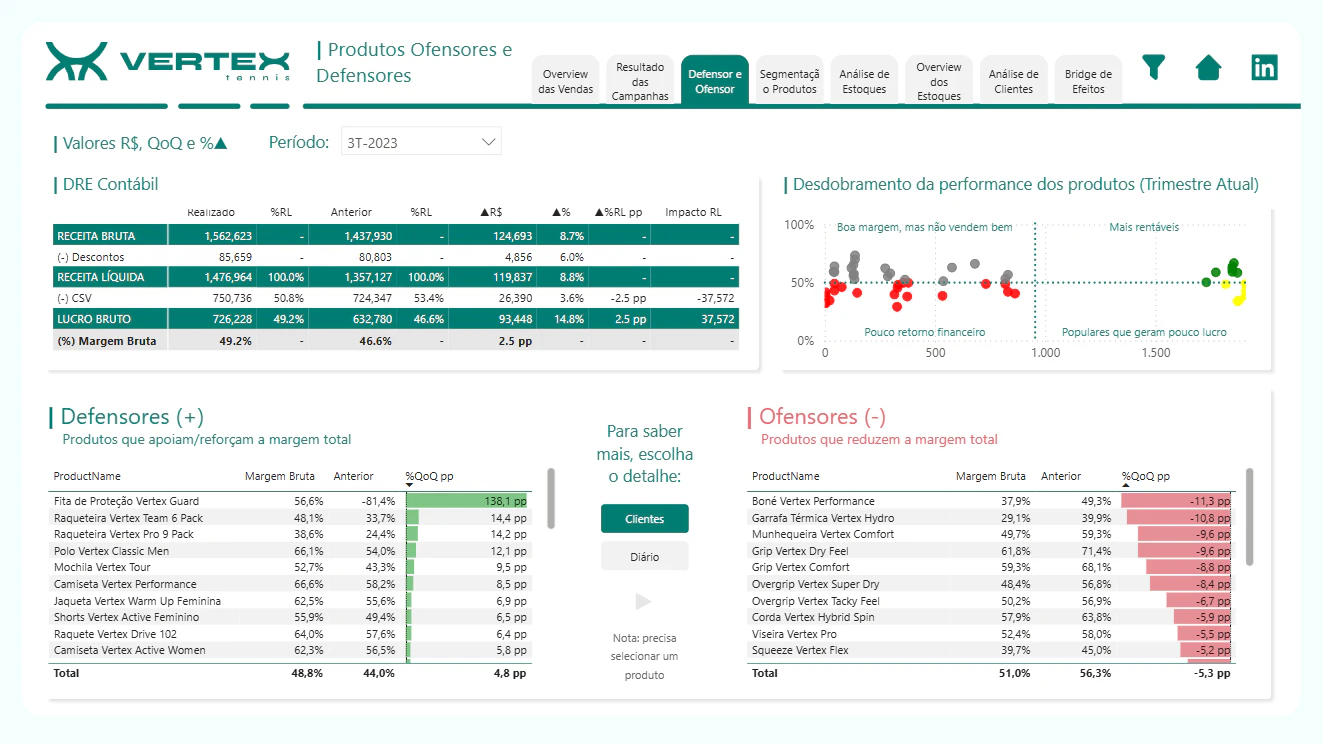Screen dimensions: 1323x744
Task: Click the (%) Margem Bruta row label
Action: (x=107, y=340)
